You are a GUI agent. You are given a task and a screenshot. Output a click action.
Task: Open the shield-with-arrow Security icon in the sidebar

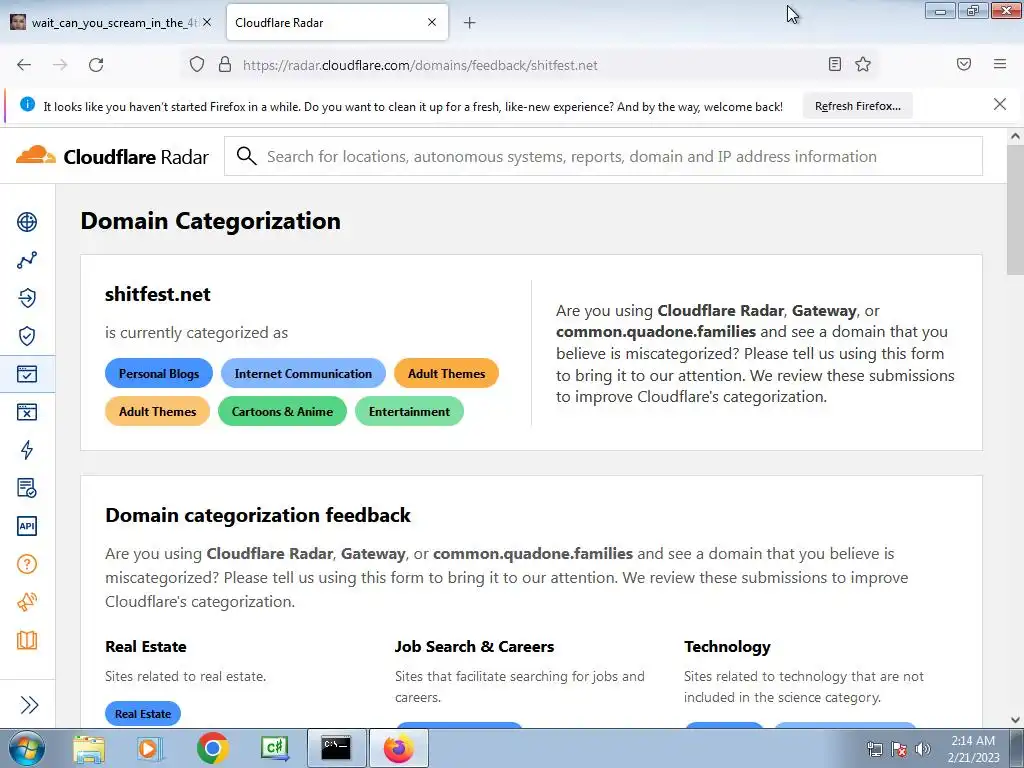pos(27,298)
